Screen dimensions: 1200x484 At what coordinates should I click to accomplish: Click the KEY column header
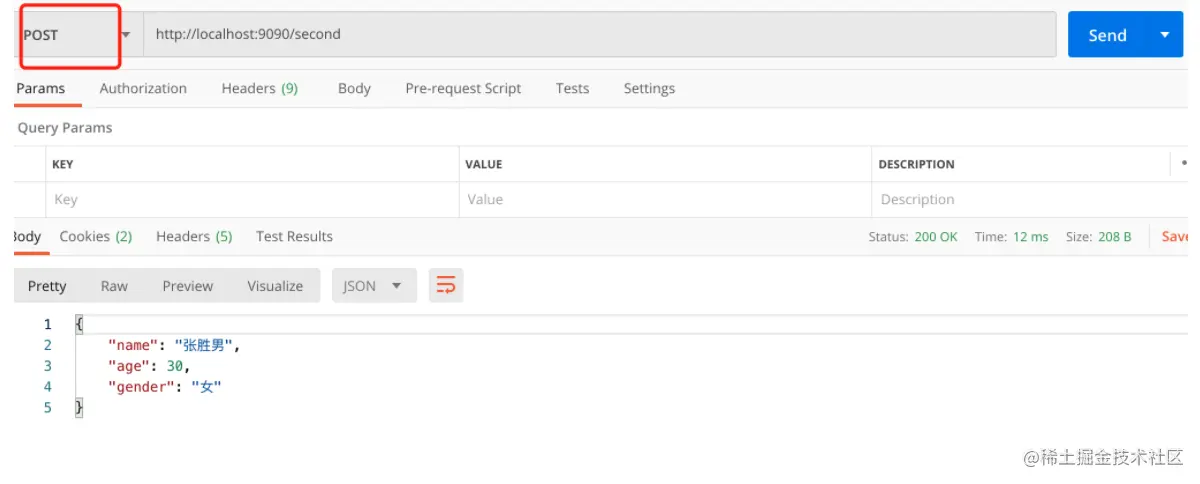click(63, 164)
